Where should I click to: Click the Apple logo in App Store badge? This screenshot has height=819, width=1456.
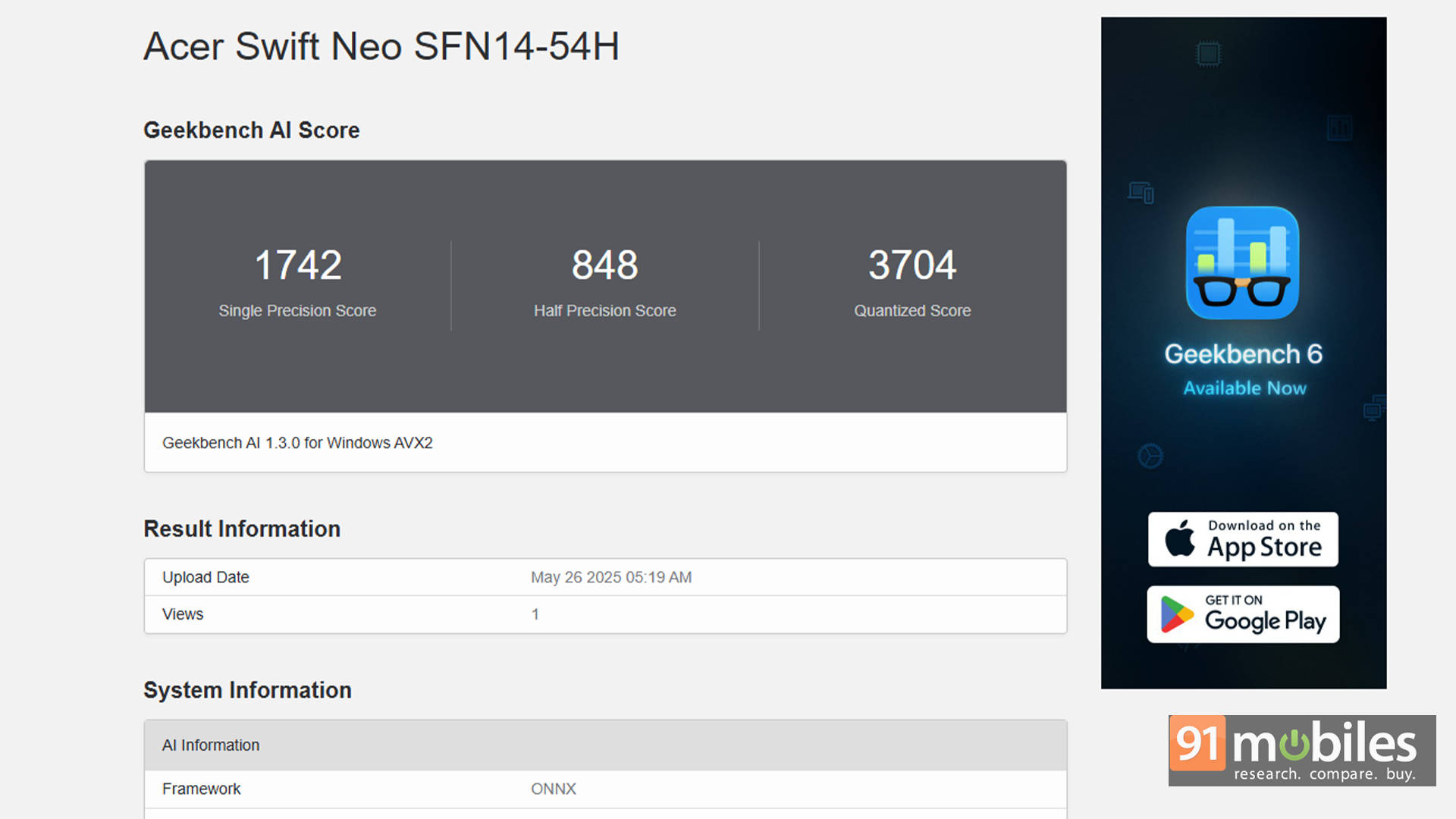[x=1180, y=538]
